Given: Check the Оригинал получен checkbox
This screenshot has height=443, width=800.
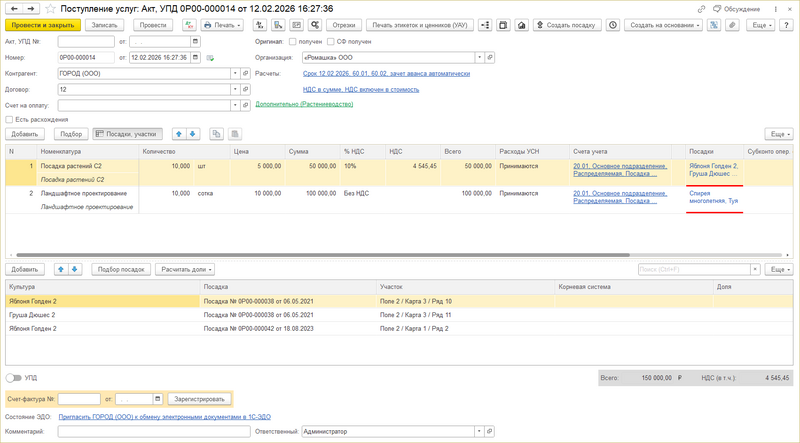Looking at the screenshot, I should [292, 42].
